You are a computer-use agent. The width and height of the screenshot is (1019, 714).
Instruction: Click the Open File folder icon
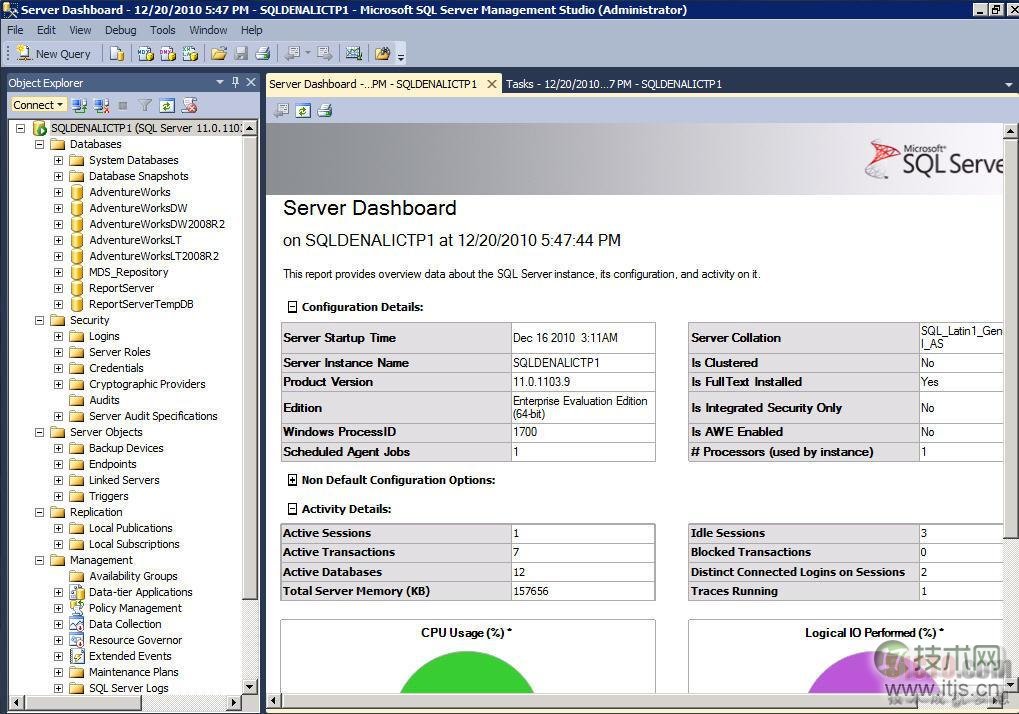(219, 54)
